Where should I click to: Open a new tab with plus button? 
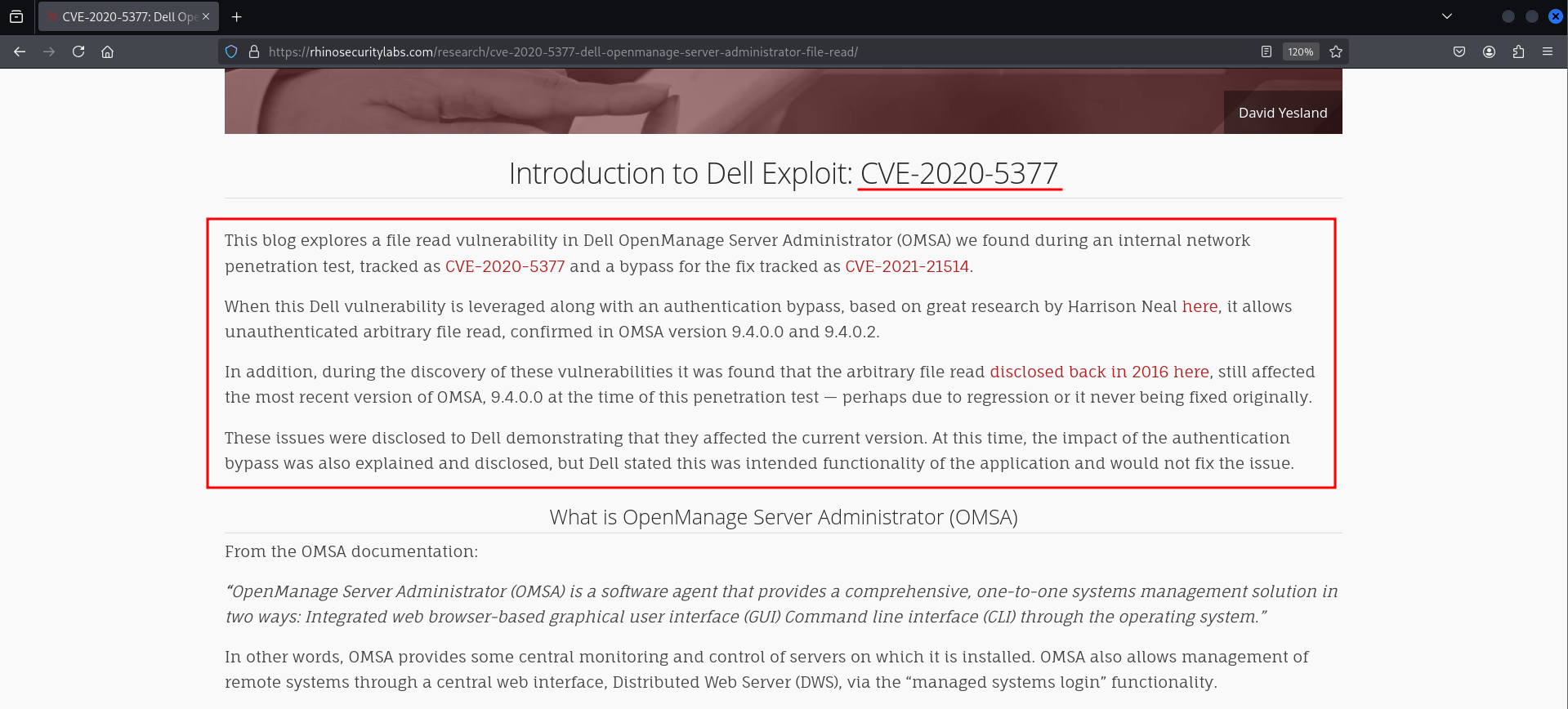(237, 16)
